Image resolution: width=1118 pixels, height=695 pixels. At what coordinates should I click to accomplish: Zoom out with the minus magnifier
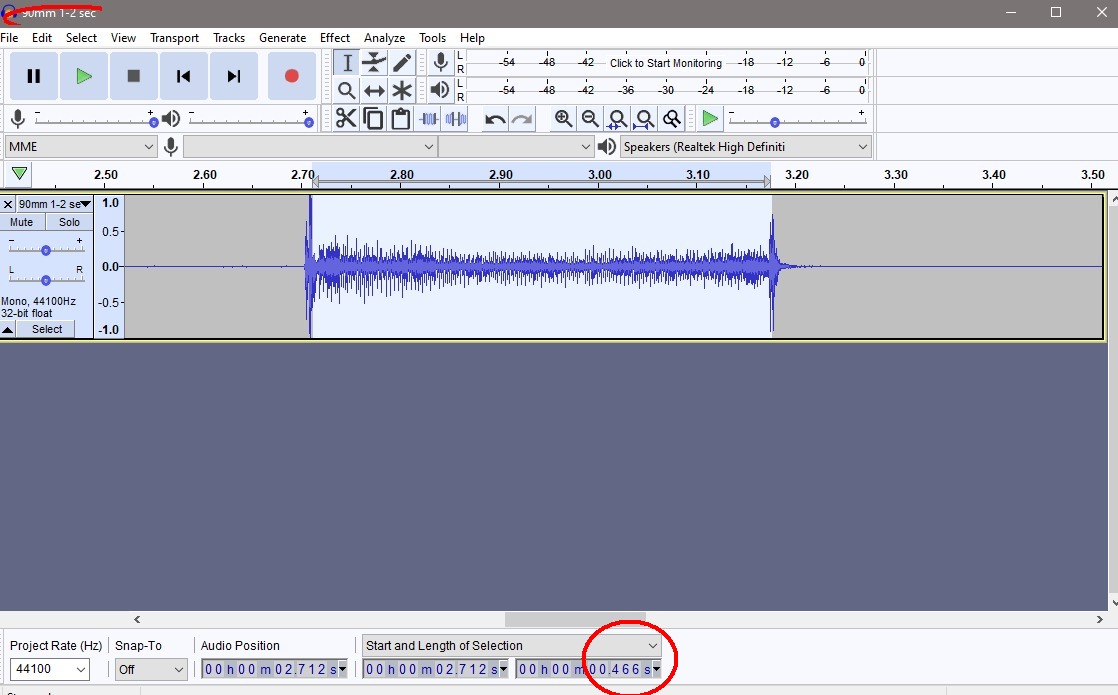(590, 118)
